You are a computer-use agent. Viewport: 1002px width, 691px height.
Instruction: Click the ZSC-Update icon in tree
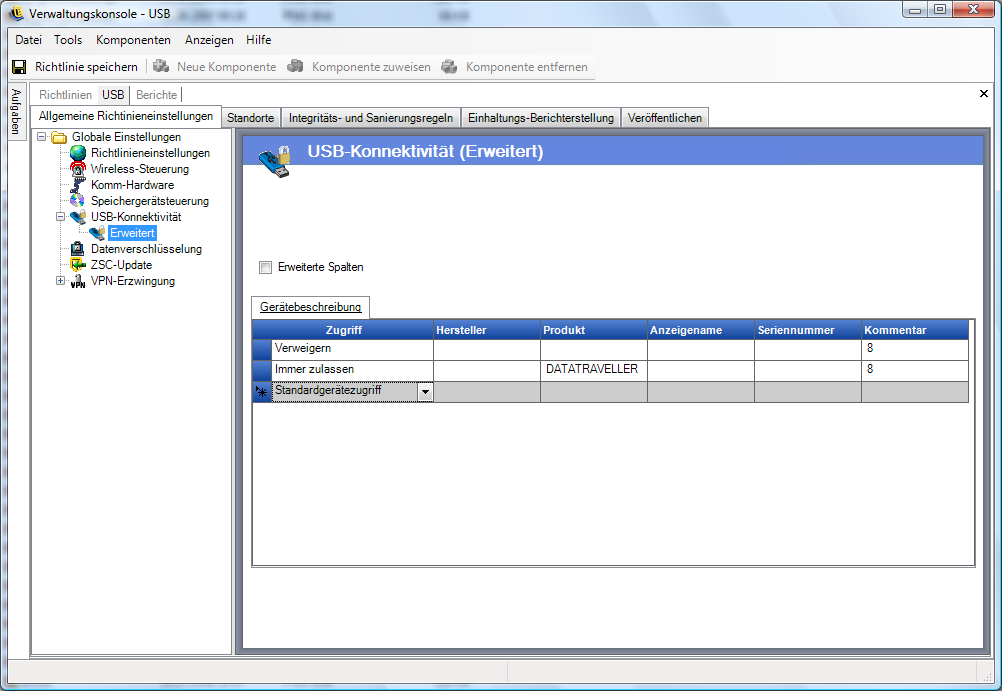78,265
